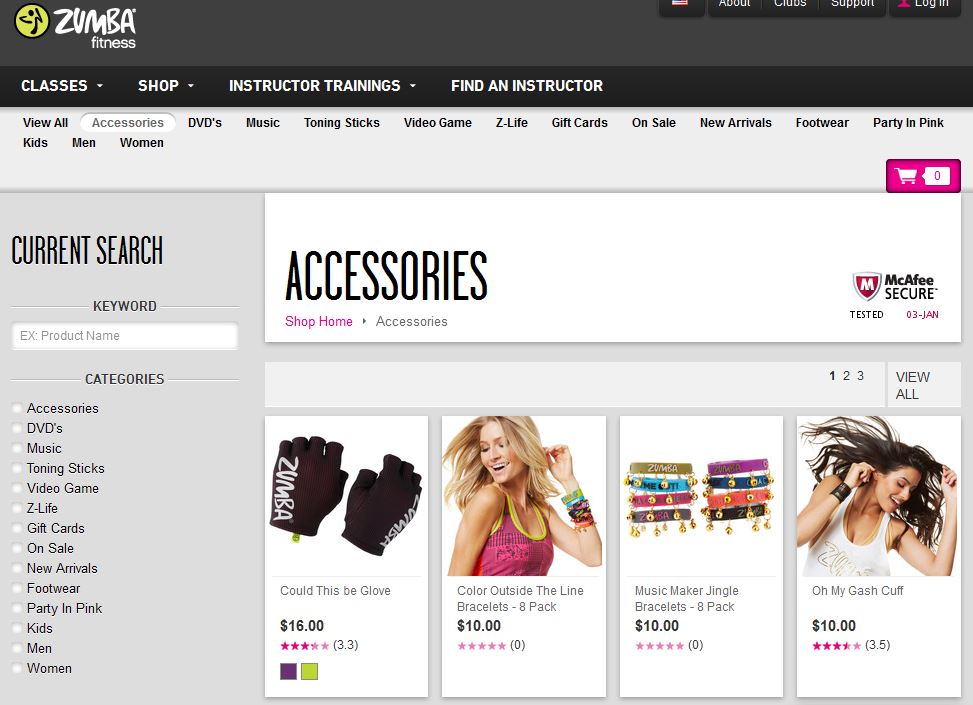Screen dimensions: 973x705
Task: Open the On Sale shop tab
Action: click(x=653, y=123)
